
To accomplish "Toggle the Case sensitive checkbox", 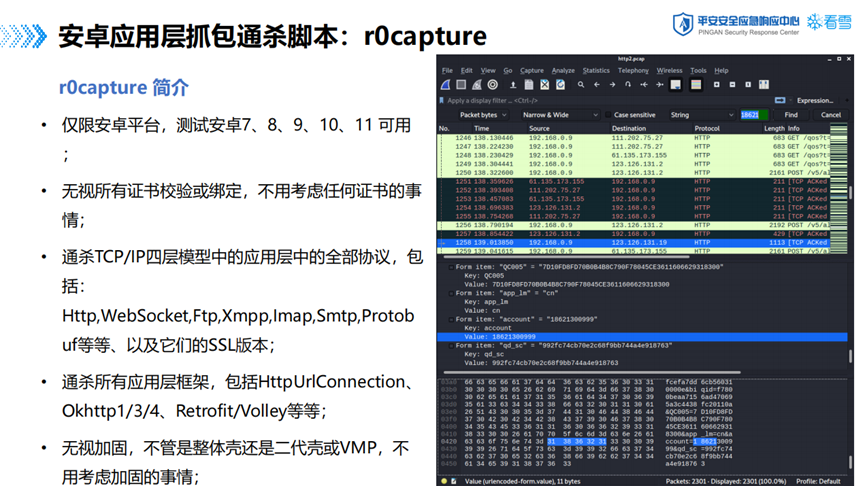I will (608, 115).
